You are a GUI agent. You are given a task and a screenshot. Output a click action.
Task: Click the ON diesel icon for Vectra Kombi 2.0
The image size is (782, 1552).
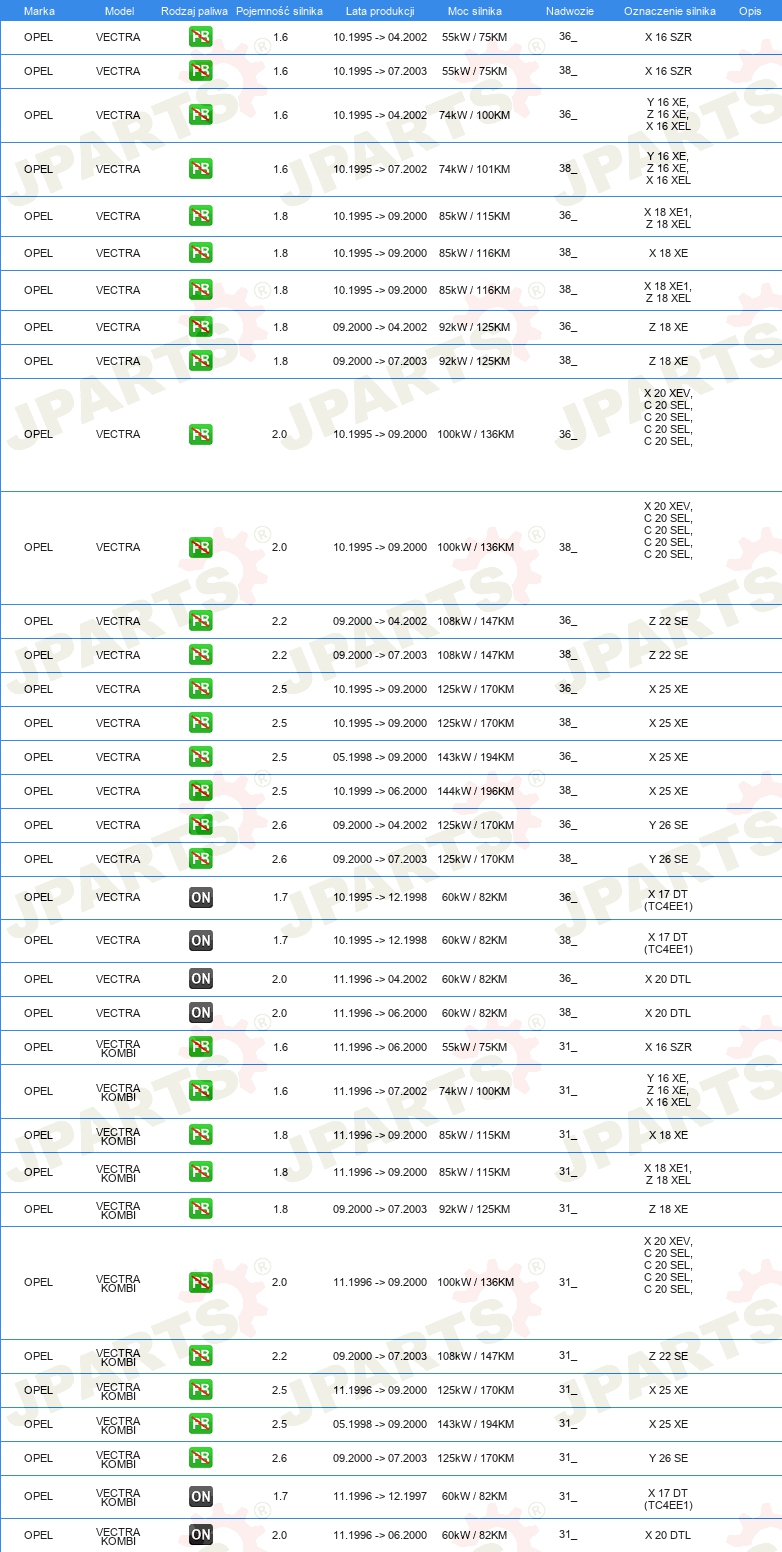tap(201, 1535)
